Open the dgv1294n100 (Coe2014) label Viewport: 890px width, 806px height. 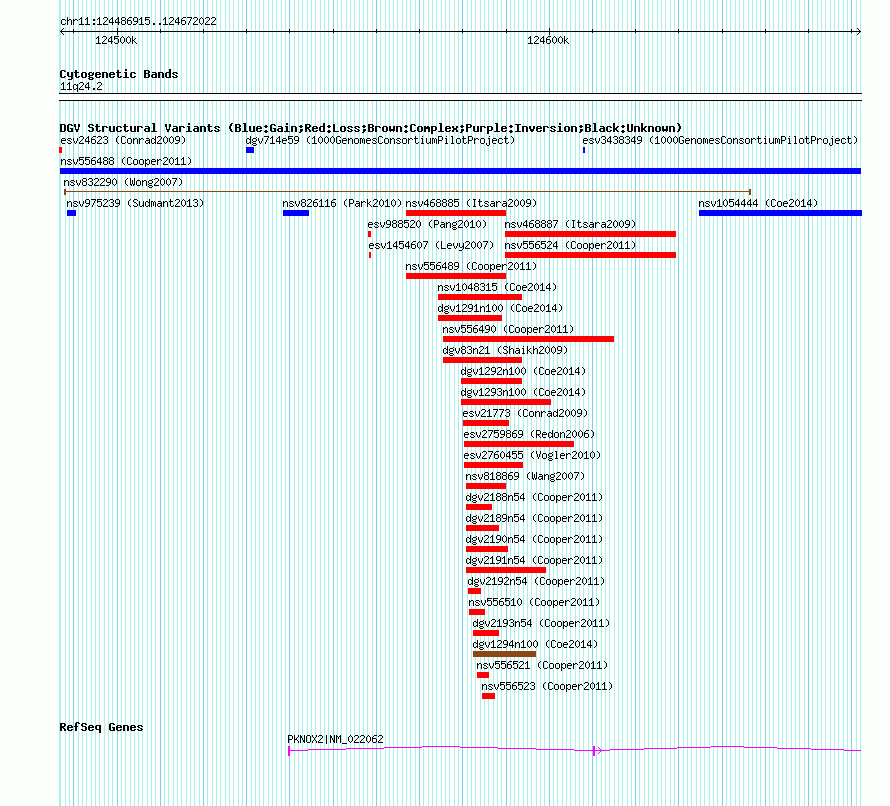pos(535,644)
